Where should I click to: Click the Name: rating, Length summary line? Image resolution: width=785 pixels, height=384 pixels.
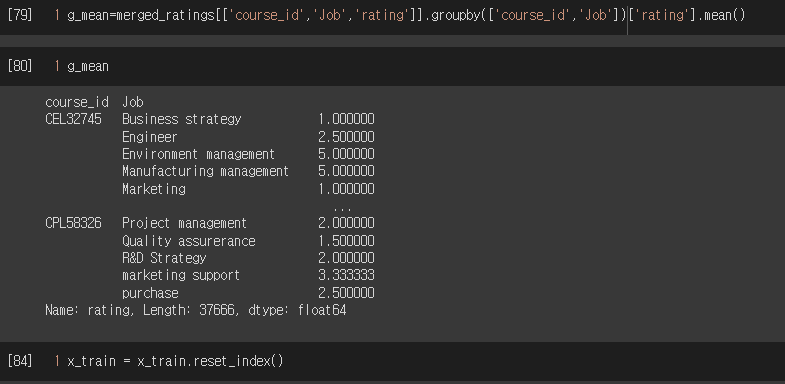[196, 310]
